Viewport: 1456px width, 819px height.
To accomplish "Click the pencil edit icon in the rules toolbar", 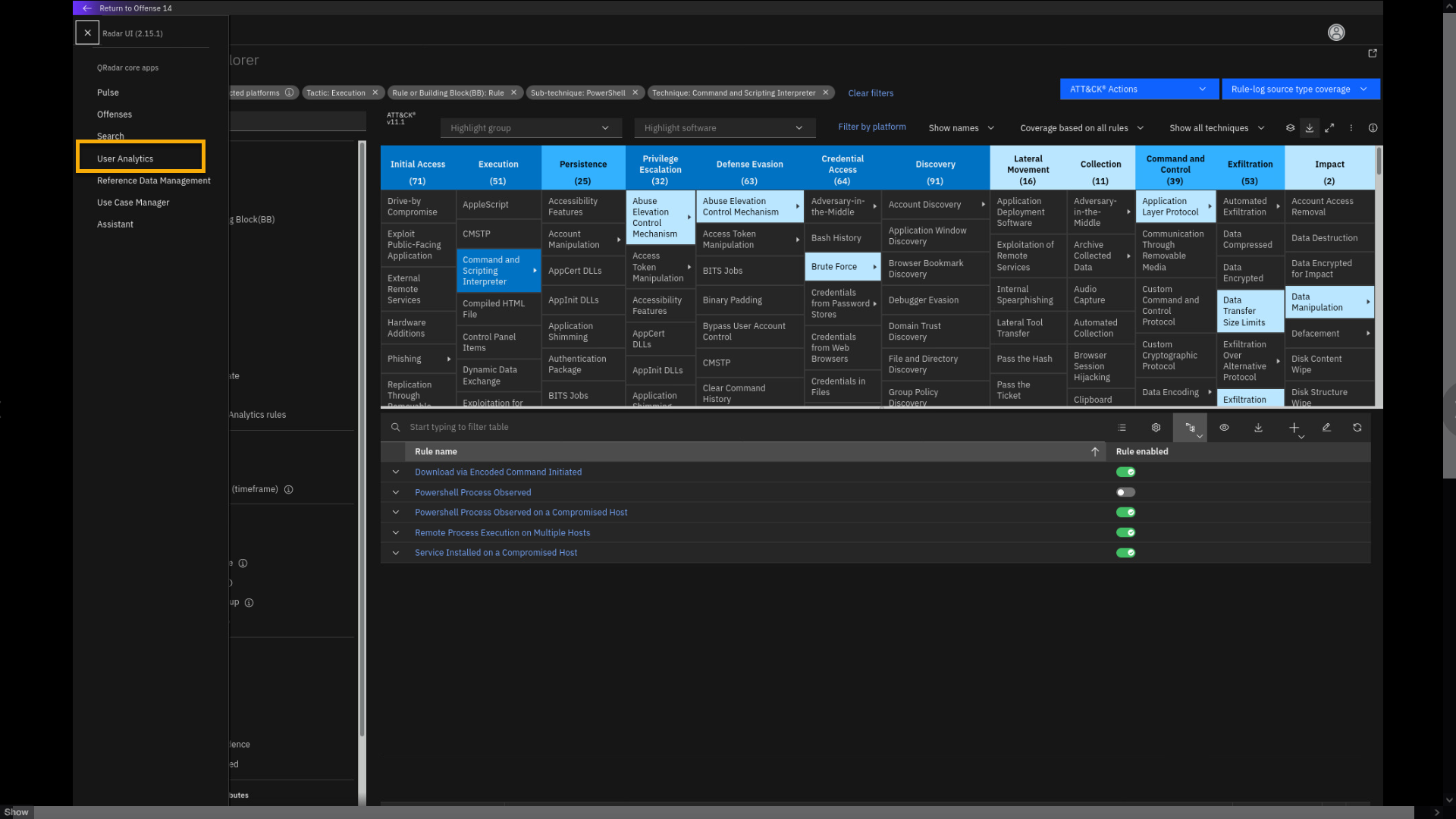I will pos(1326,428).
